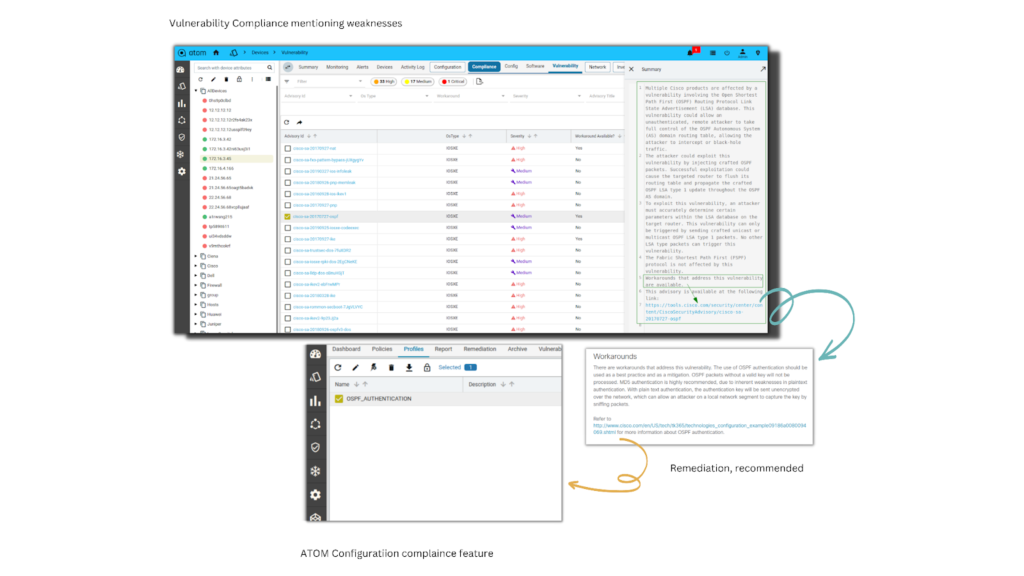Open the Advisory Id filter dropdown
The height and width of the screenshot is (576, 1024).
pyautogui.click(x=318, y=96)
